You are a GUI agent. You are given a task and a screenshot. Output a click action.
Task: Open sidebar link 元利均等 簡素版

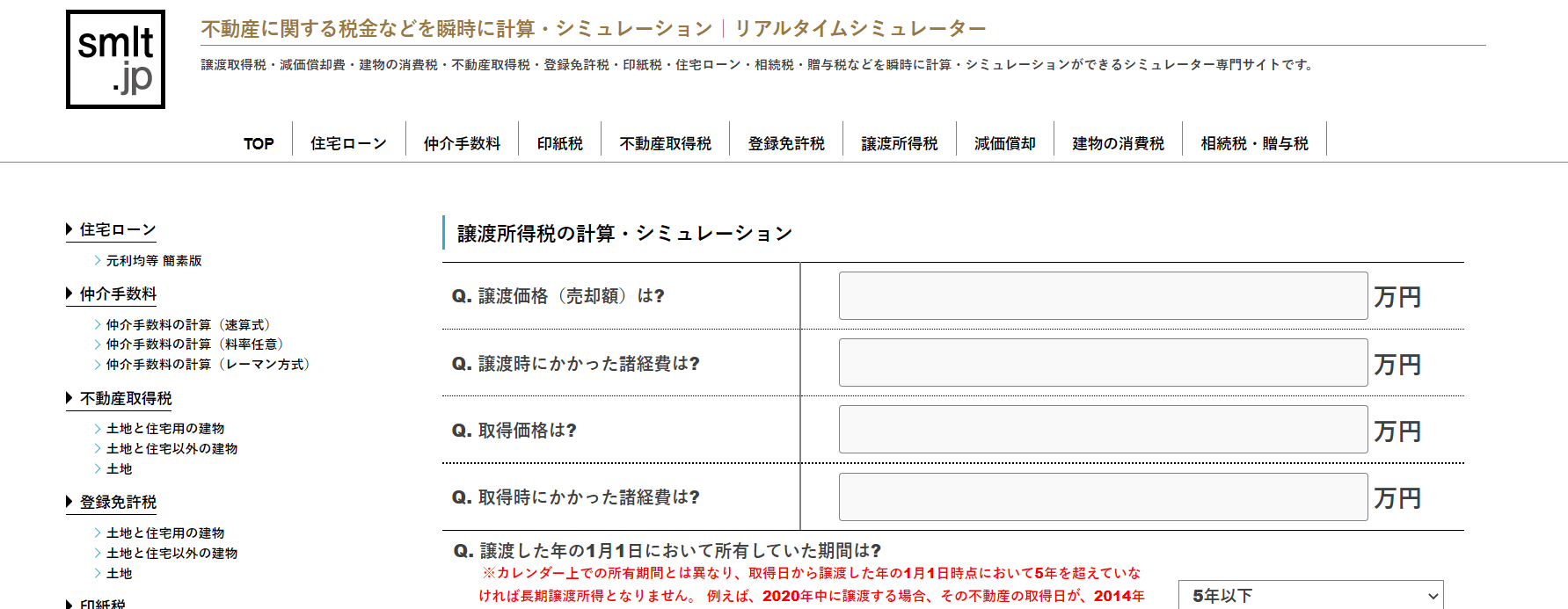tap(154, 260)
